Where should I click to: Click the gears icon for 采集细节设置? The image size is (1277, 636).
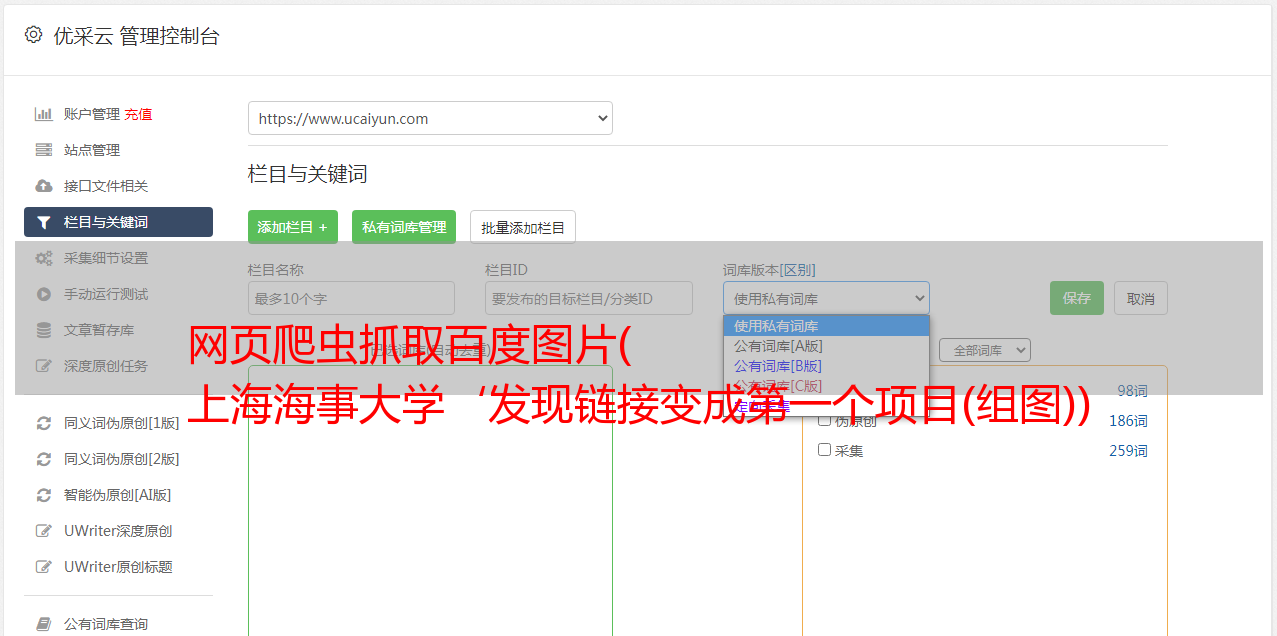44,258
